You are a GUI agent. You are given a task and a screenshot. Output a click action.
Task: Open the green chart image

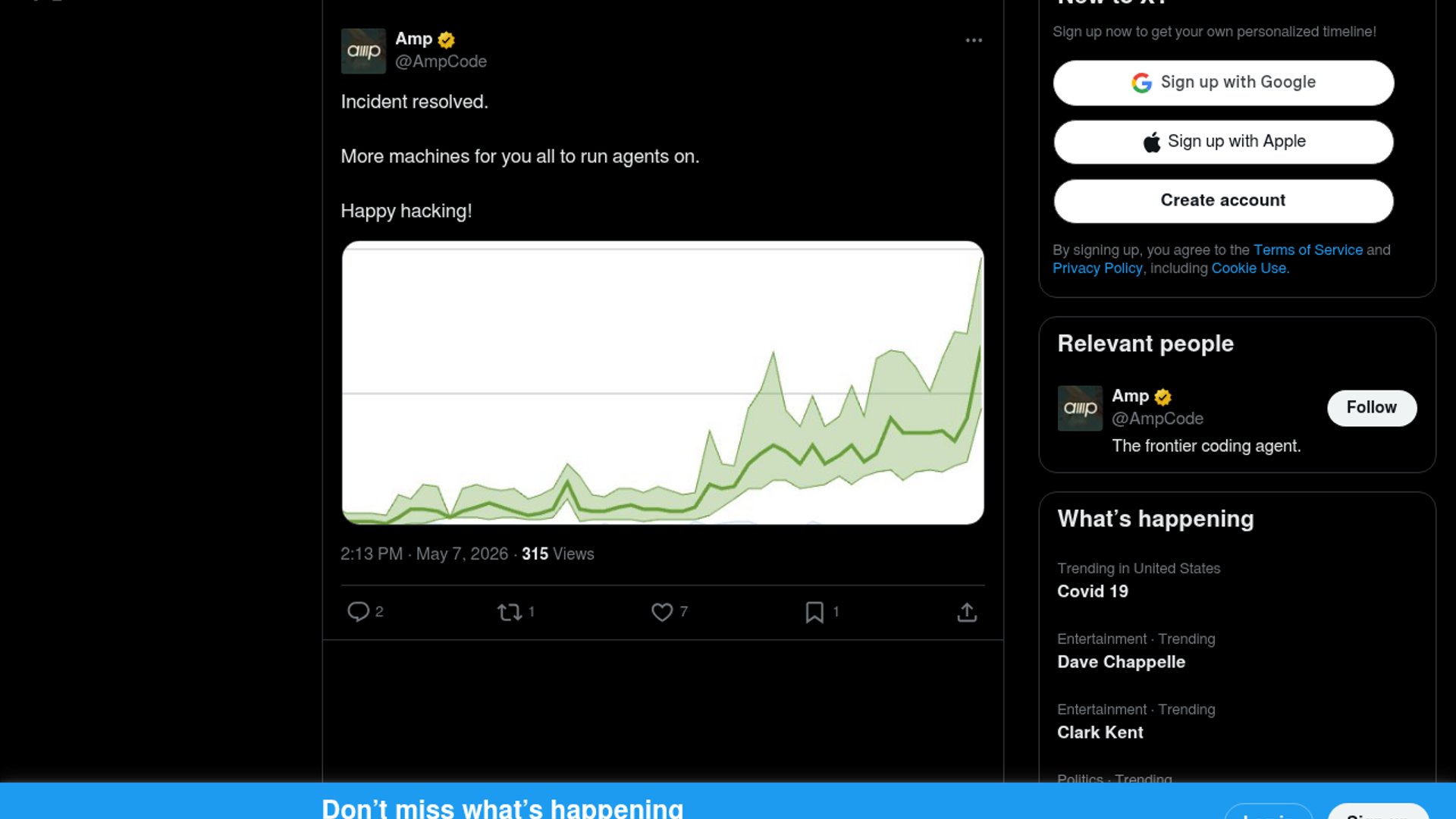tap(663, 383)
